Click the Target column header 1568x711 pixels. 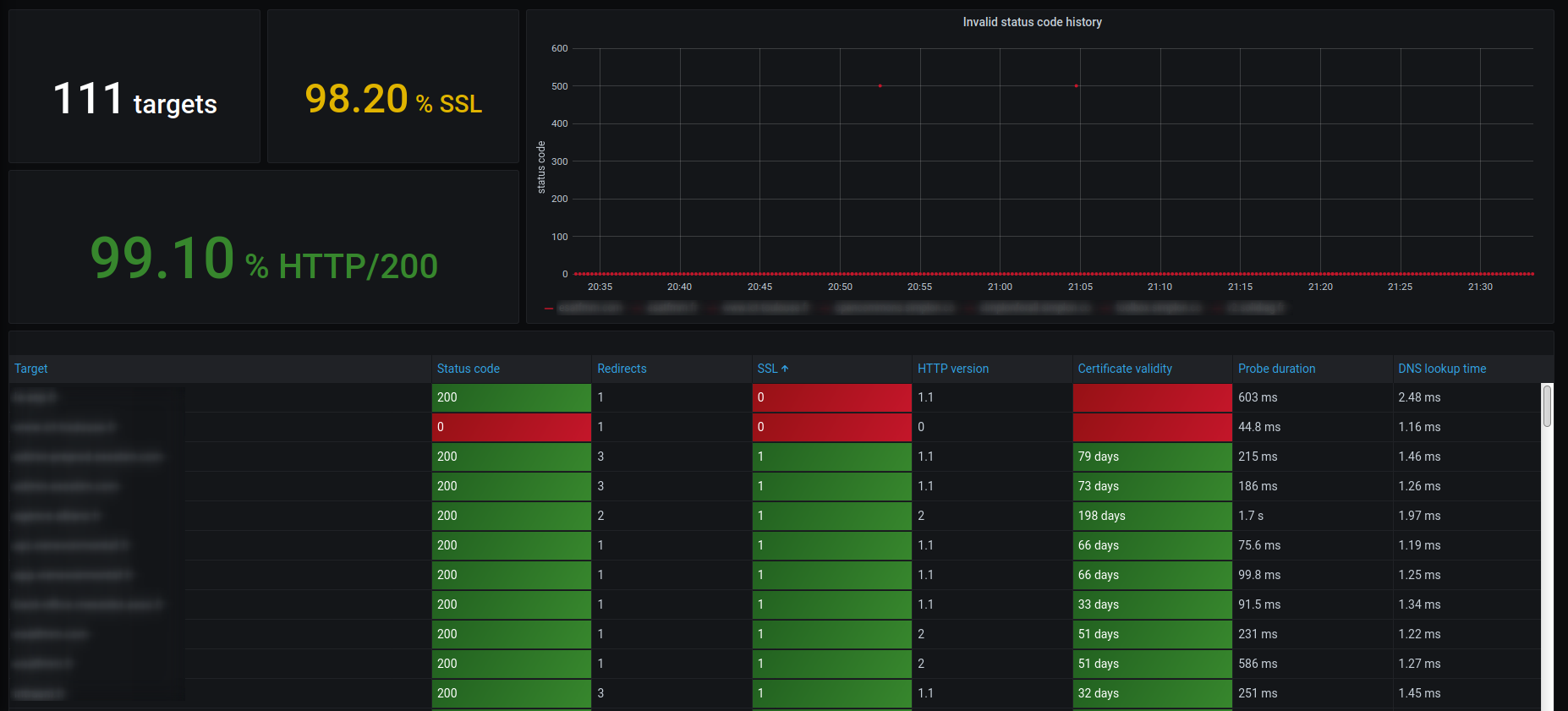tap(31, 369)
